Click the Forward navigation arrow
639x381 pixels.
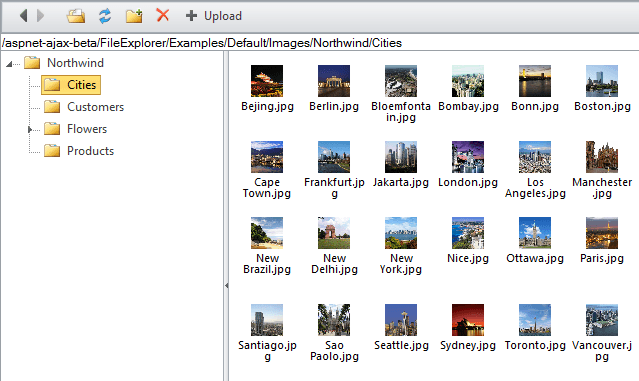coord(40,16)
